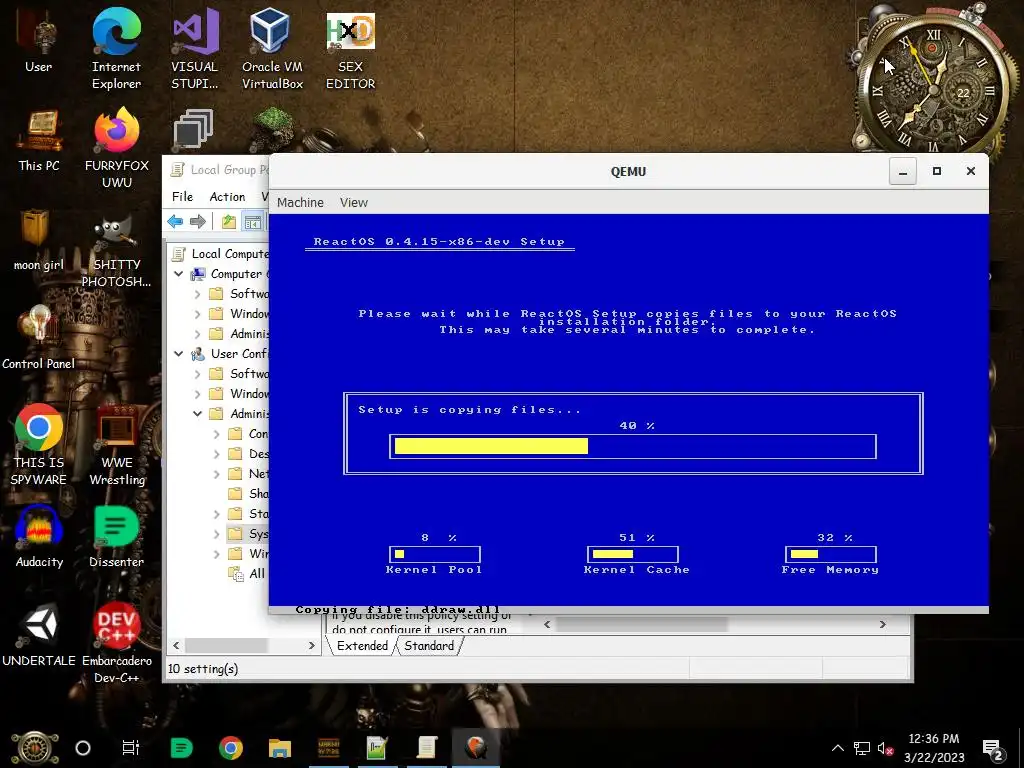This screenshot has height=768, width=1024.
Task: Click the Cortana circle on the taskbar
Action: coord(83,748)
